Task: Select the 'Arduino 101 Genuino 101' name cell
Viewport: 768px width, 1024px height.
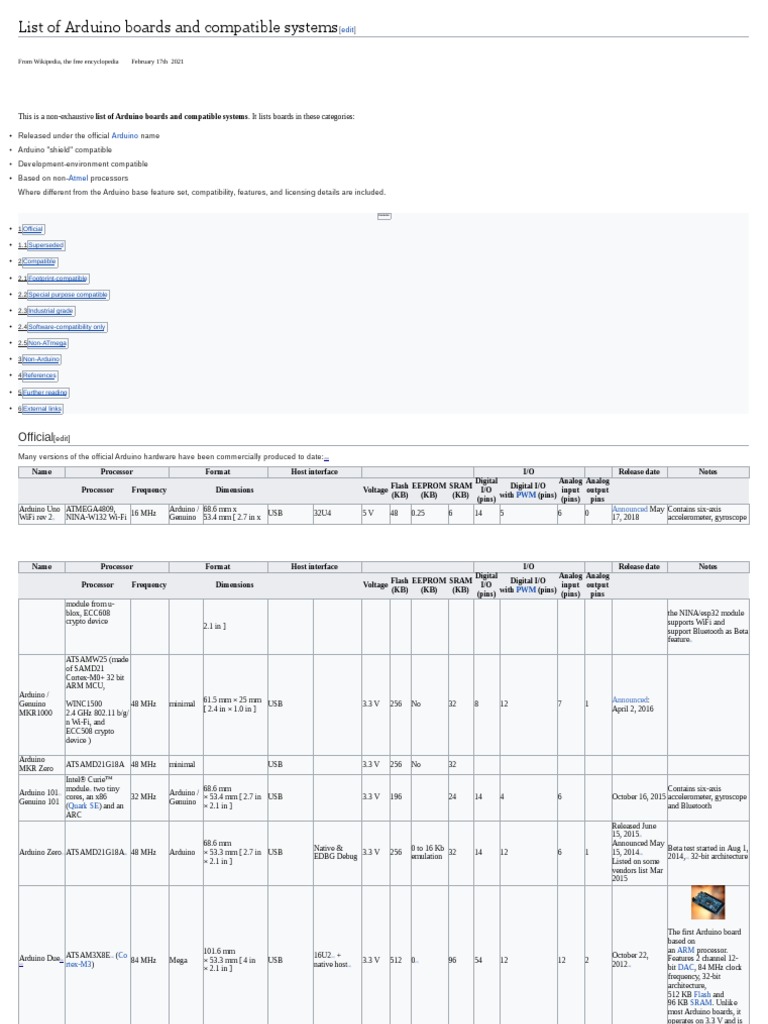Action: (41, 797)
